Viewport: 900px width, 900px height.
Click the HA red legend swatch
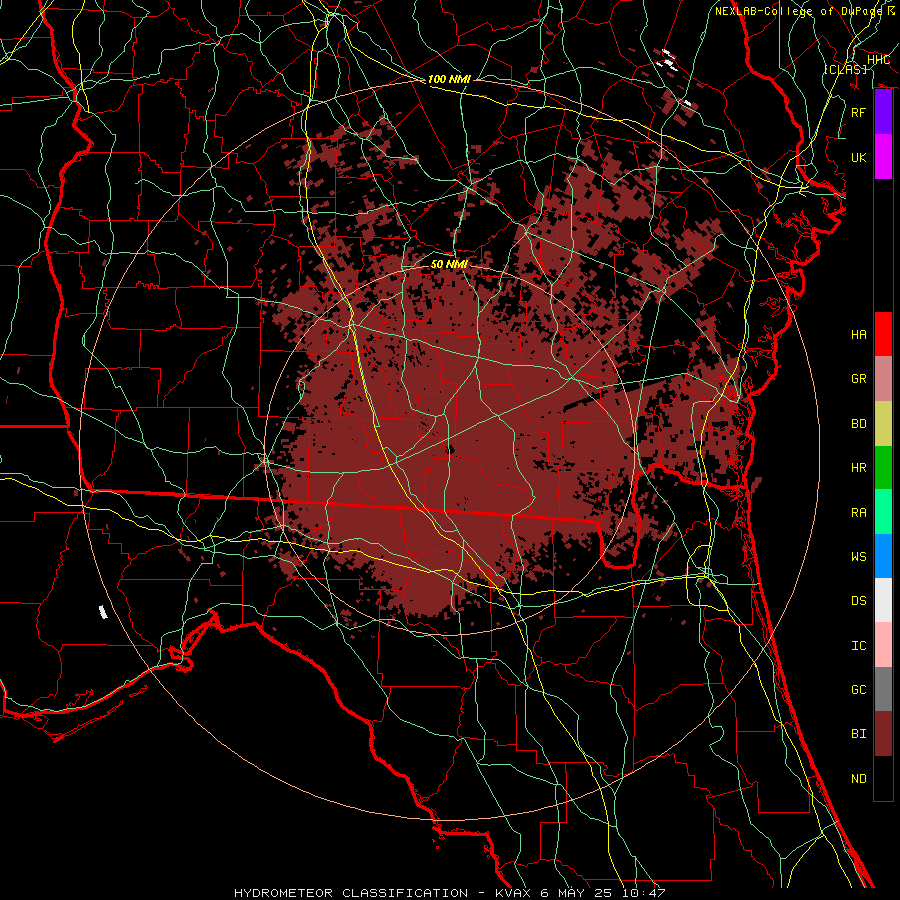point(883,334)
